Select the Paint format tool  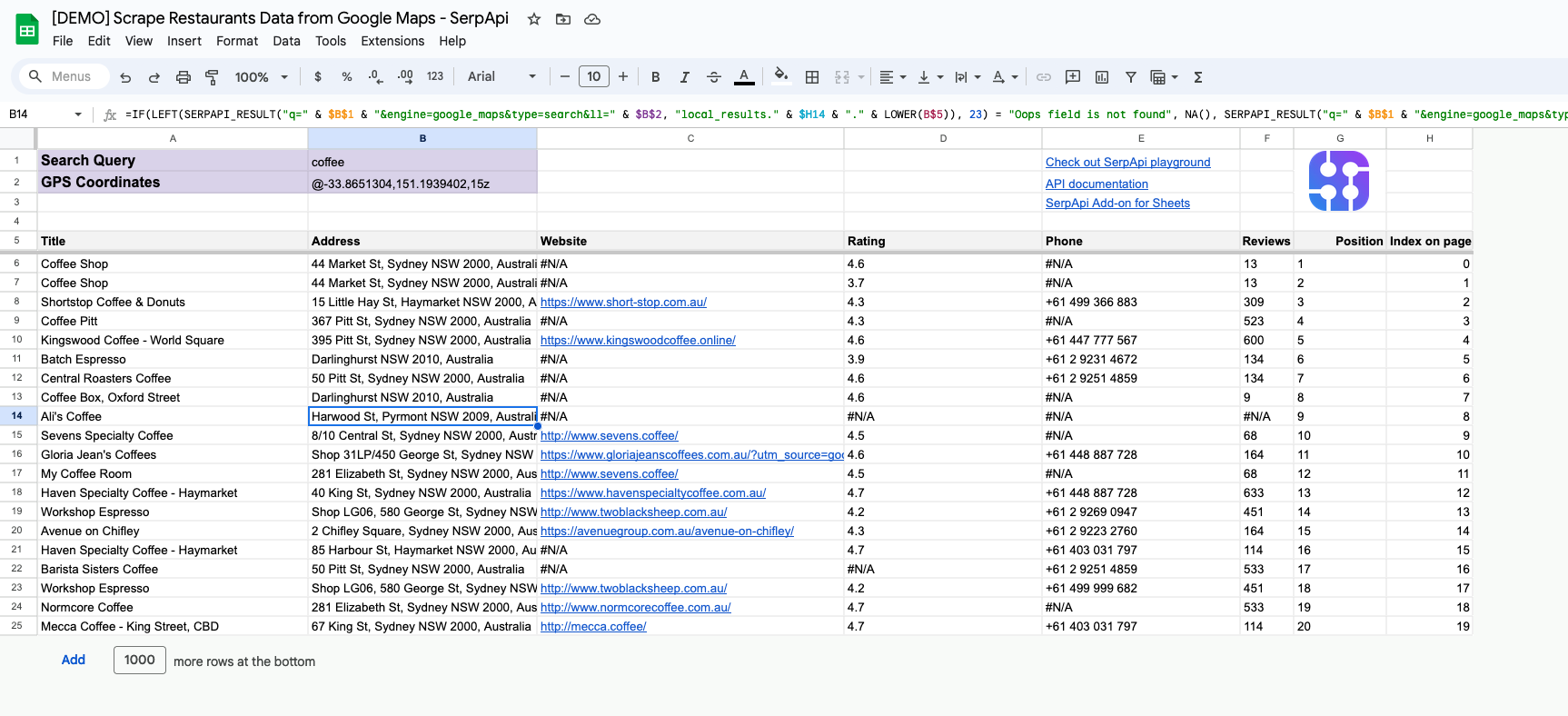tap(212, 77)
